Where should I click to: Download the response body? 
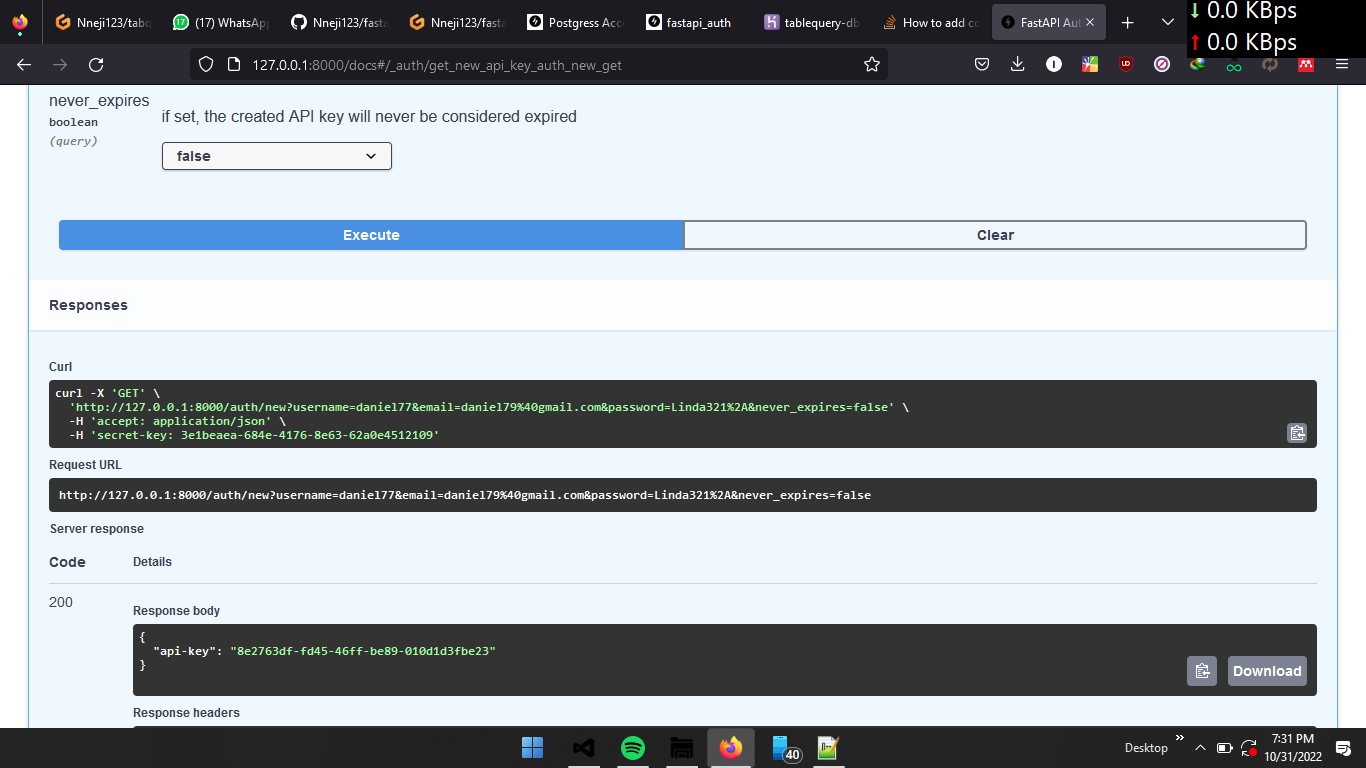pyautogui.click(x=1267, y=671)
